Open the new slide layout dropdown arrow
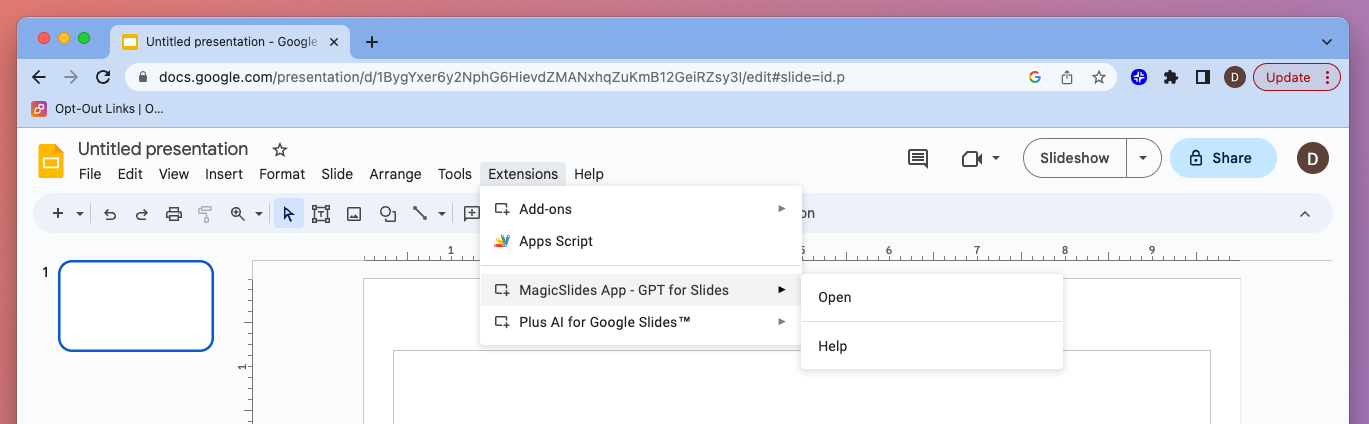The image size is (1369, 424). click(x=80, y=214)
